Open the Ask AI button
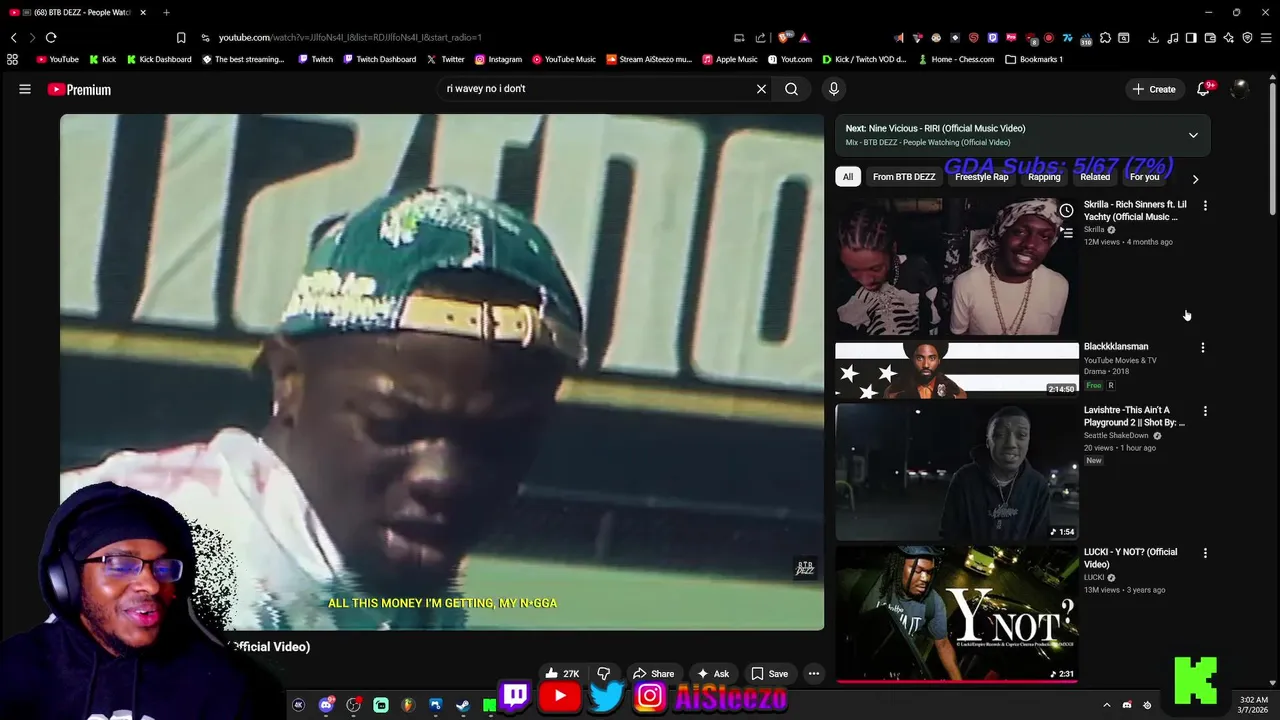This screenshot has width=1280, height=720. [713, 674]
